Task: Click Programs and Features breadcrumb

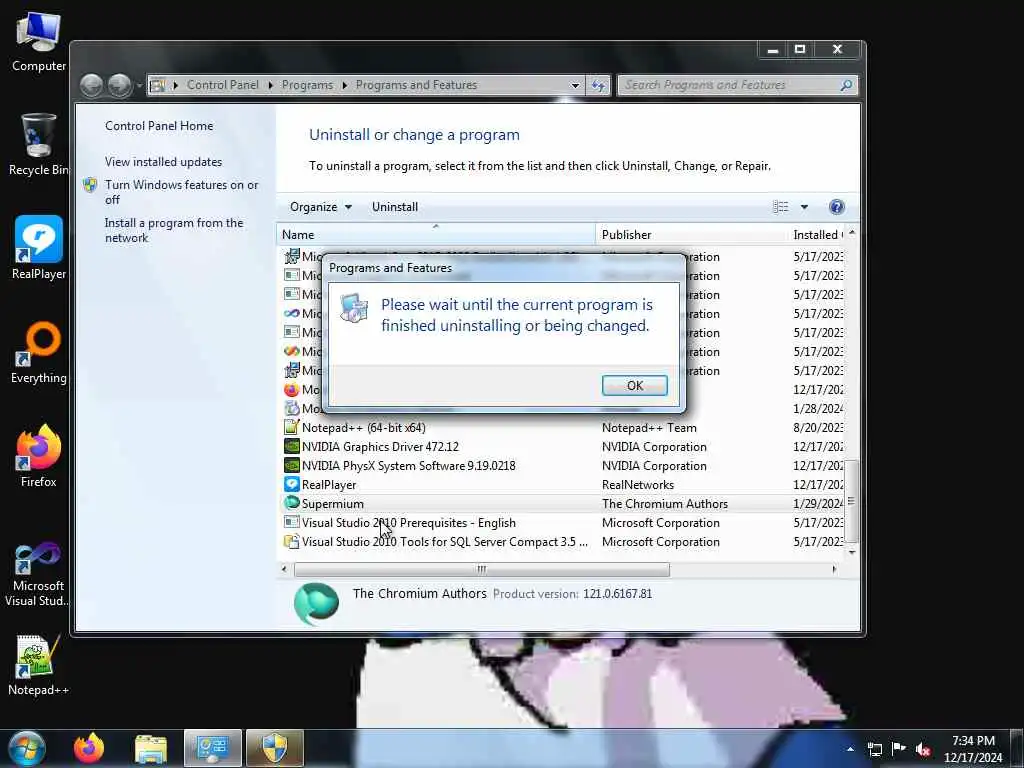Action: [x=416, y=85]
